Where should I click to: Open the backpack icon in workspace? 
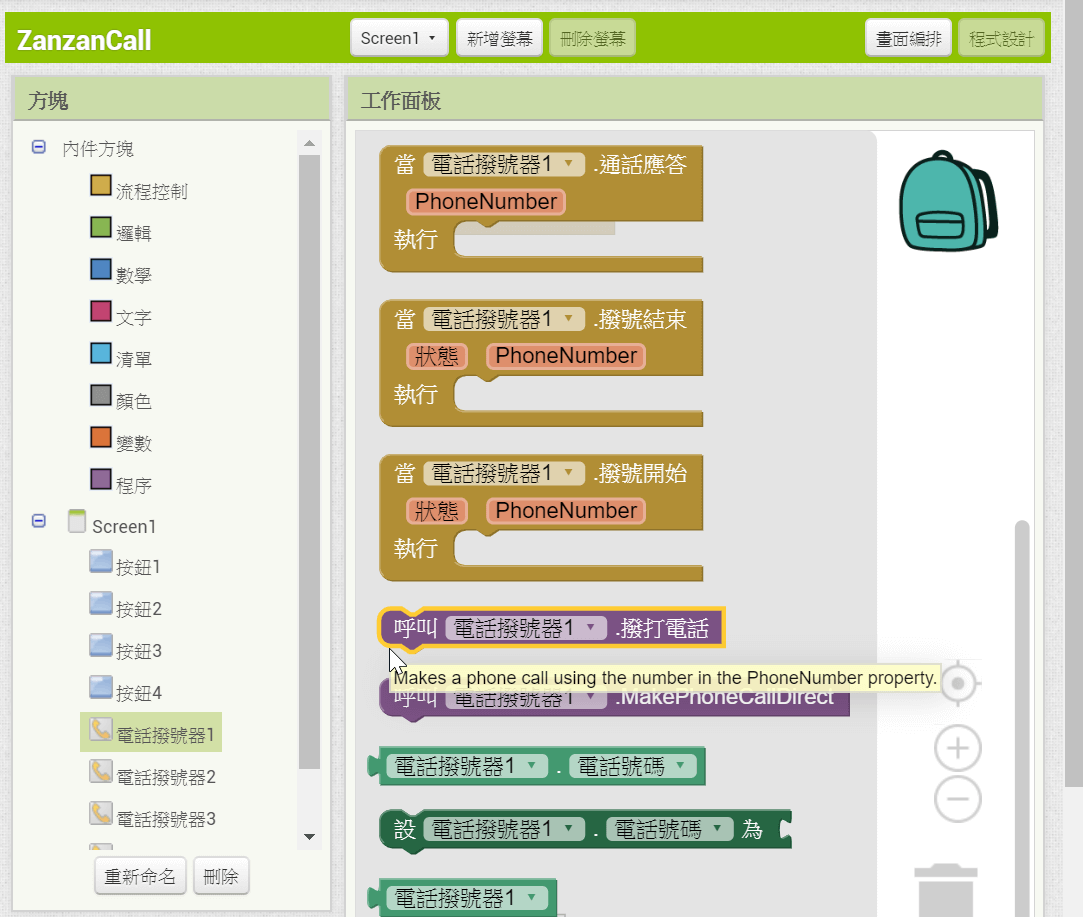click(x=948, y=201)
